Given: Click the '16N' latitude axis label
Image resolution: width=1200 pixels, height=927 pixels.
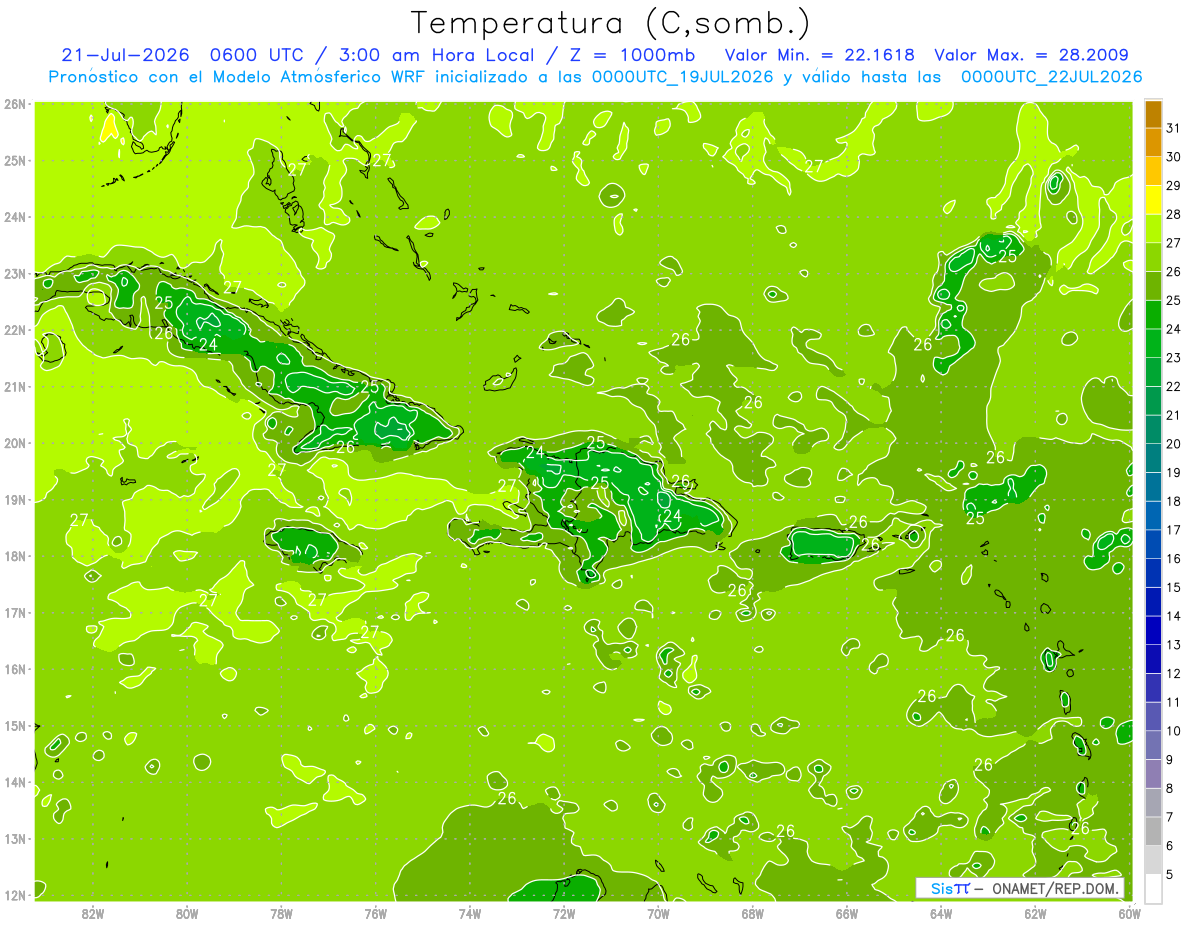Looking at the screenshot, I should (x=14, y=669).
